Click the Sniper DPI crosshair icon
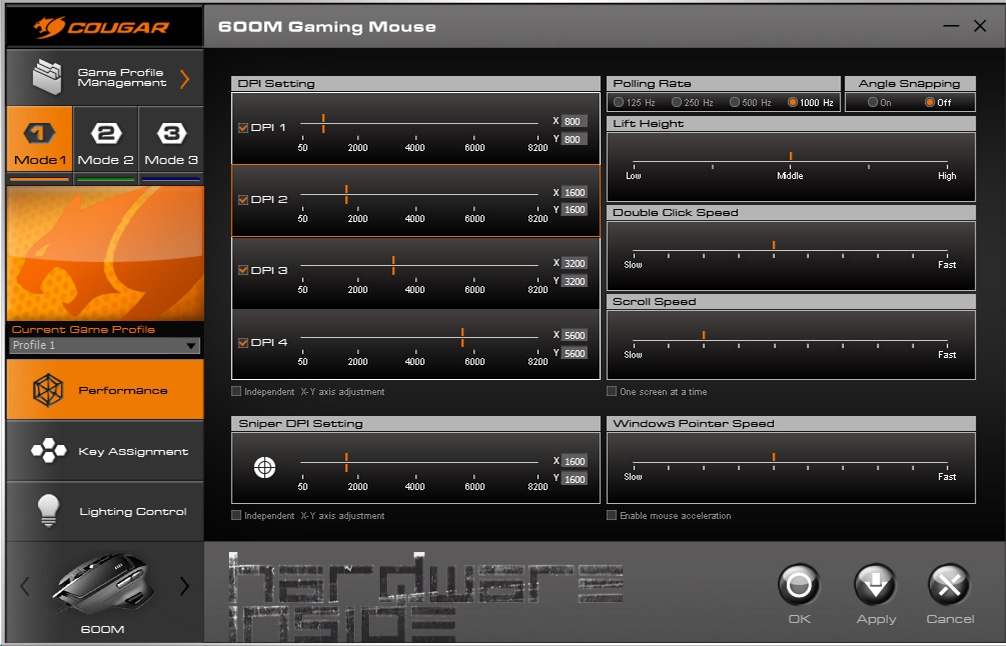This screenshot has height=646, width=1006. [x=264, y=468]
